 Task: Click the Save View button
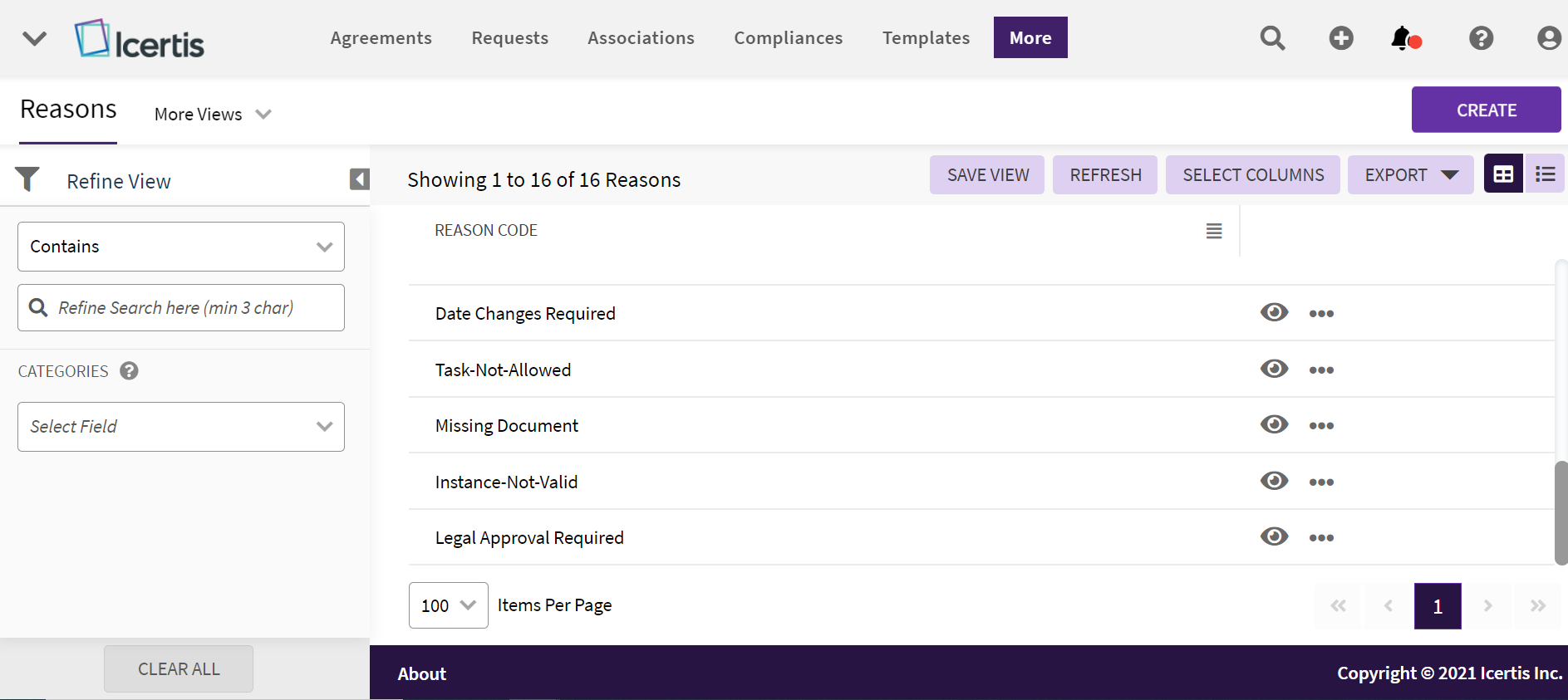coord(987,175)
